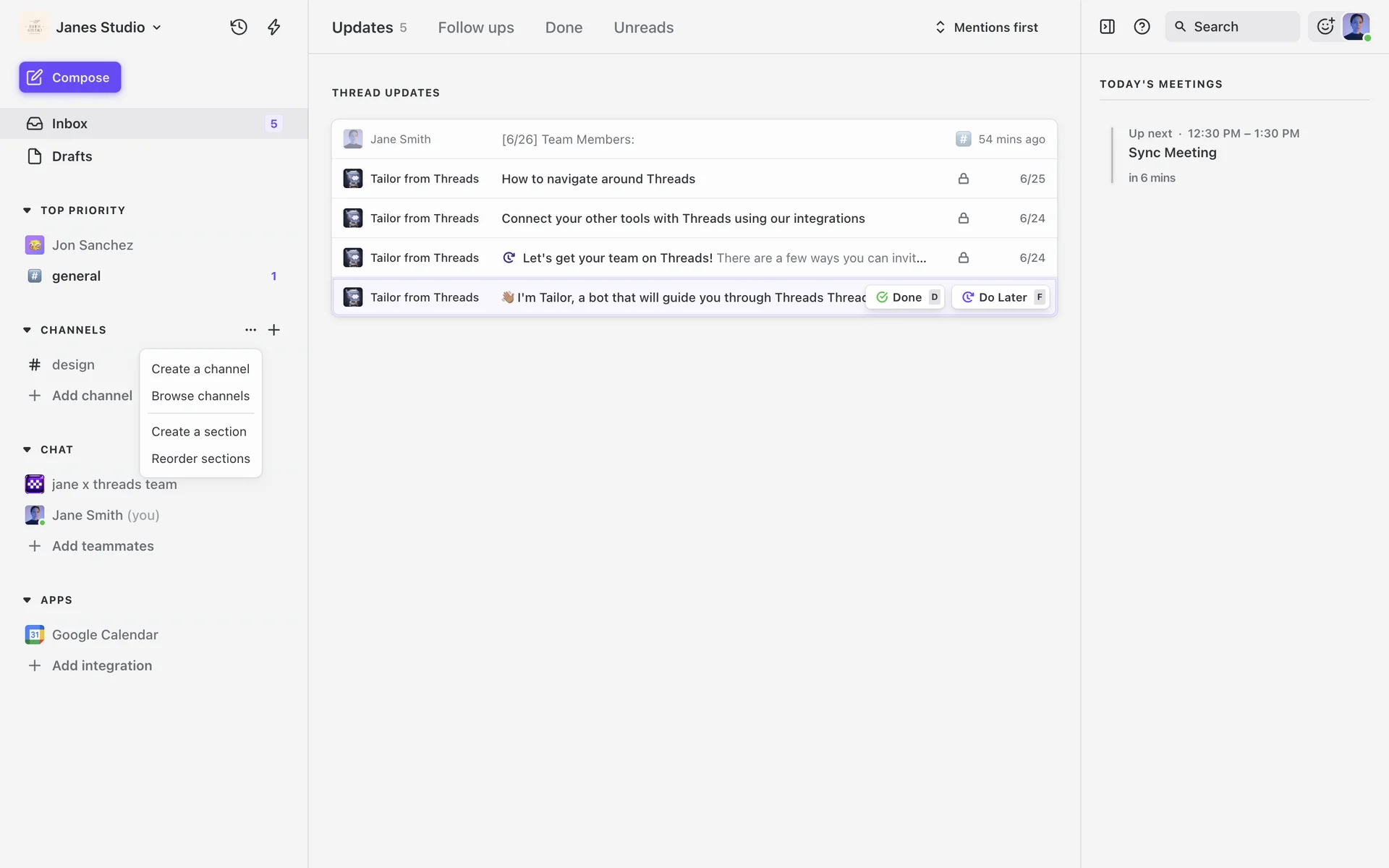Click the lightning bolt activity icon
The width and height of the screenshot is (1389, 868).
pos(273,27)
